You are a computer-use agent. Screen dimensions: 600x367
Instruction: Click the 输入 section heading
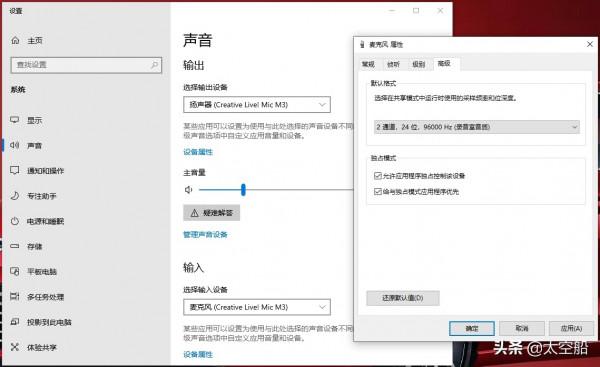pos(194,267)
